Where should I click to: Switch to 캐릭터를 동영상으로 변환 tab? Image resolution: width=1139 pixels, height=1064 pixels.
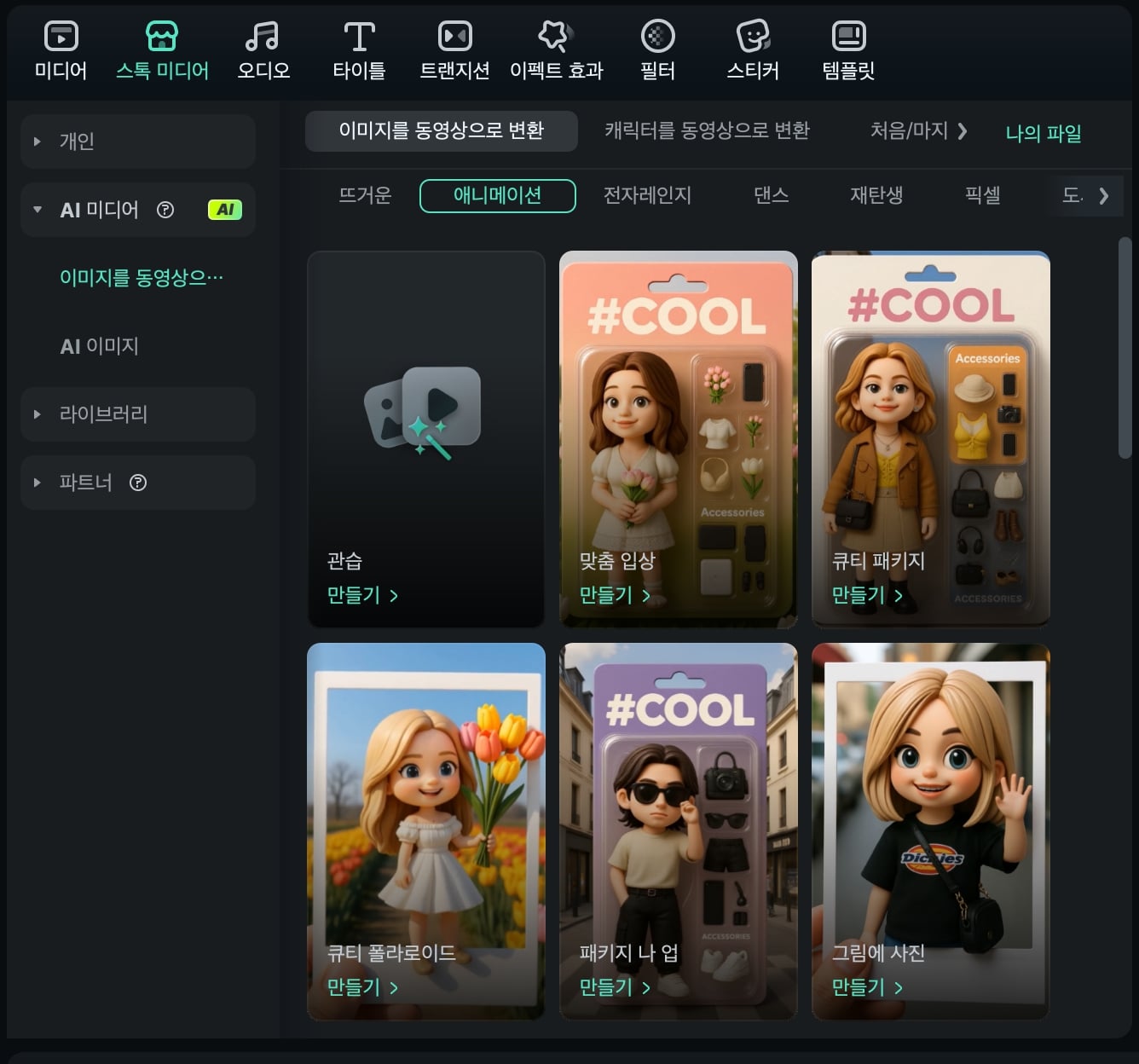coord(707,130)
